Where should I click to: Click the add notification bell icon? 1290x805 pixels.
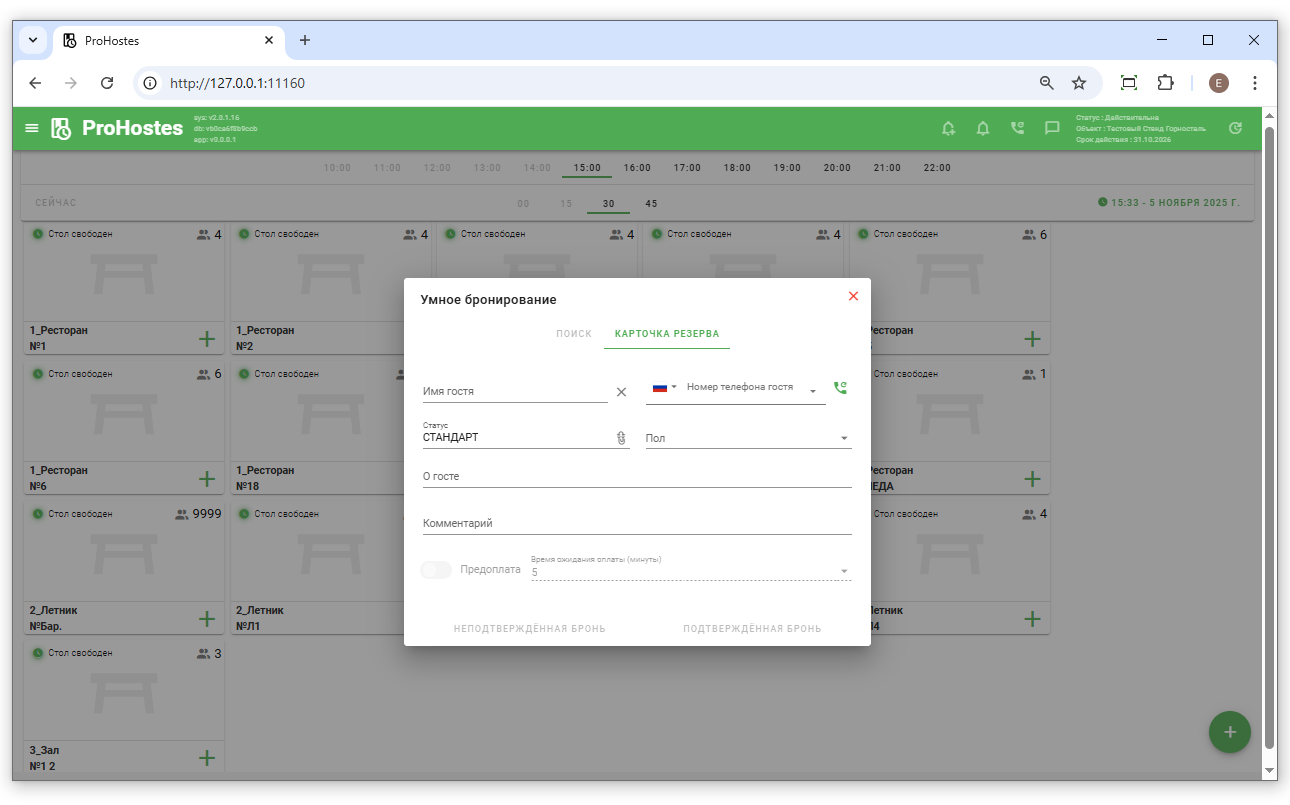click(x=948, y=128)
